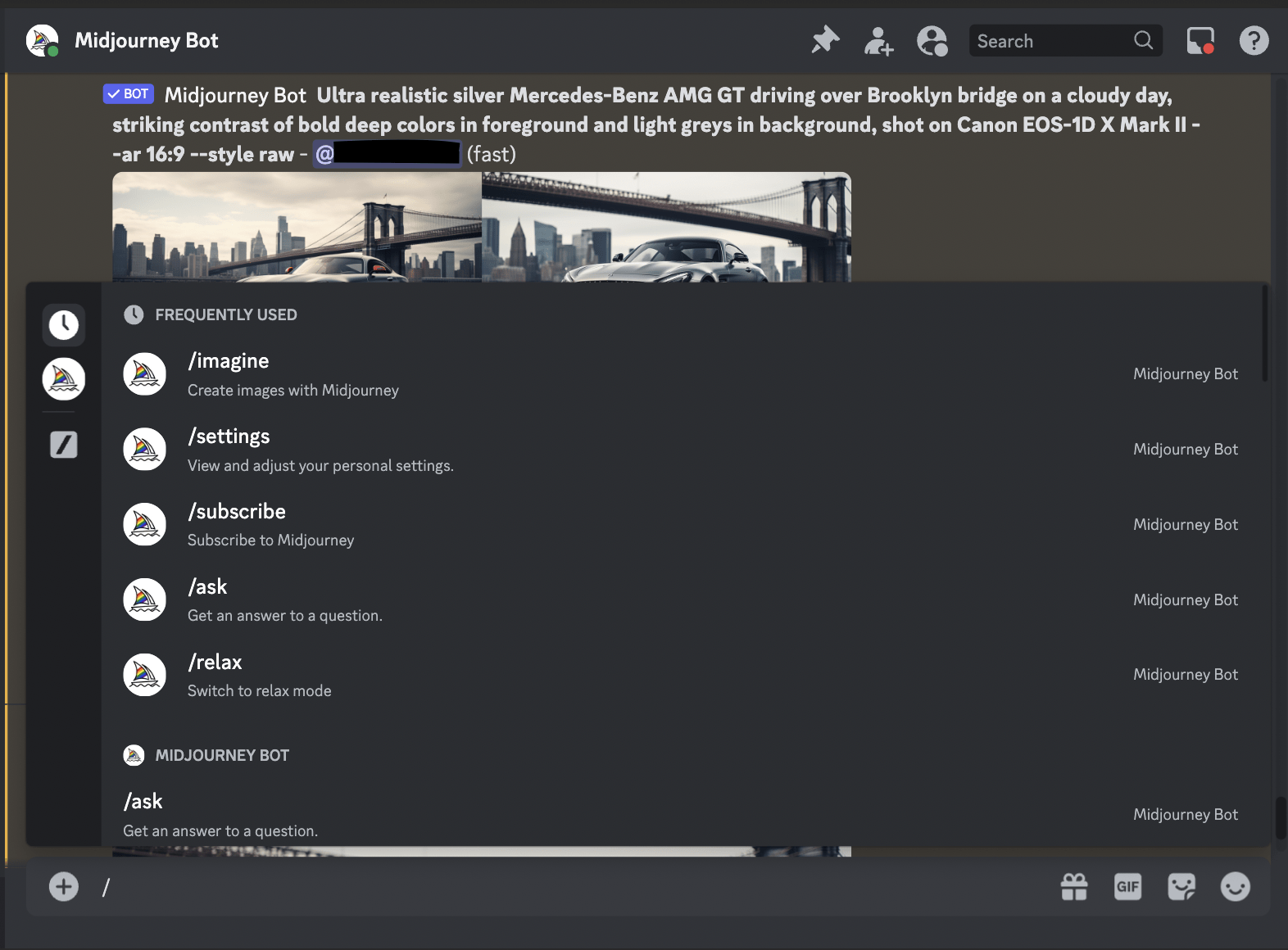Click the command list scrollbar

click(x=1265, y=333)
